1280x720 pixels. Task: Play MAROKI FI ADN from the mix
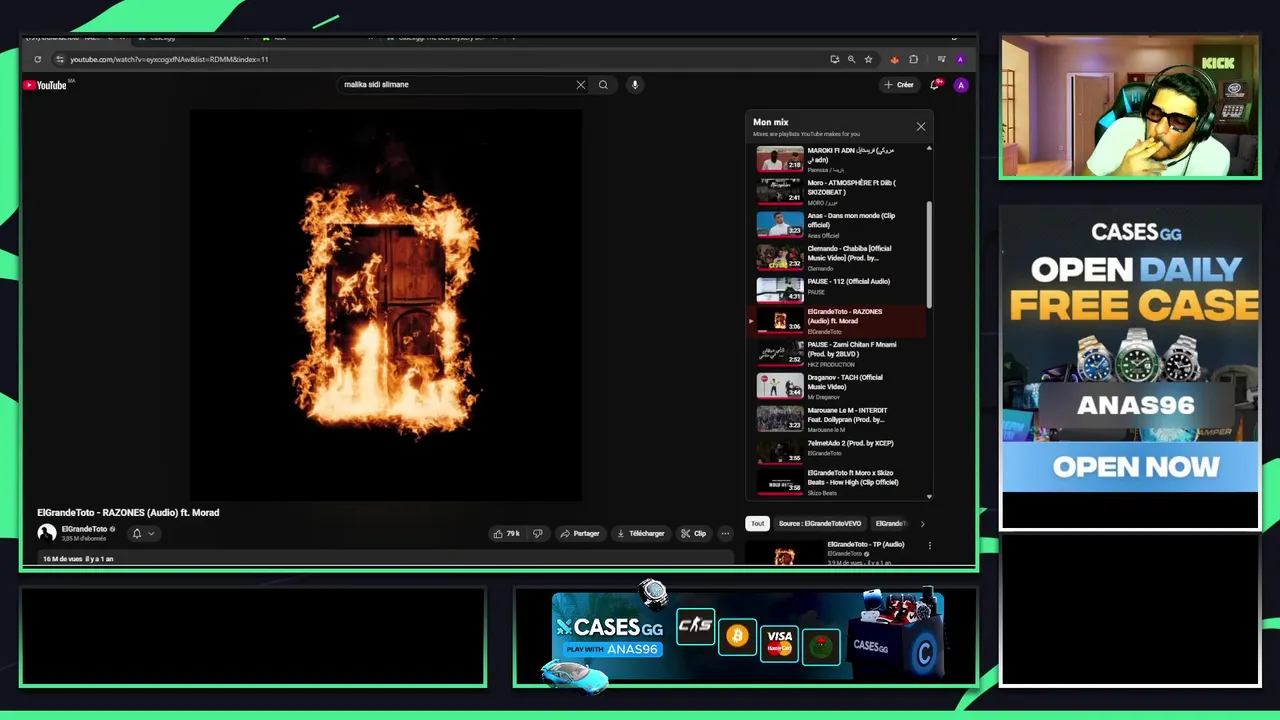(838, 159)
